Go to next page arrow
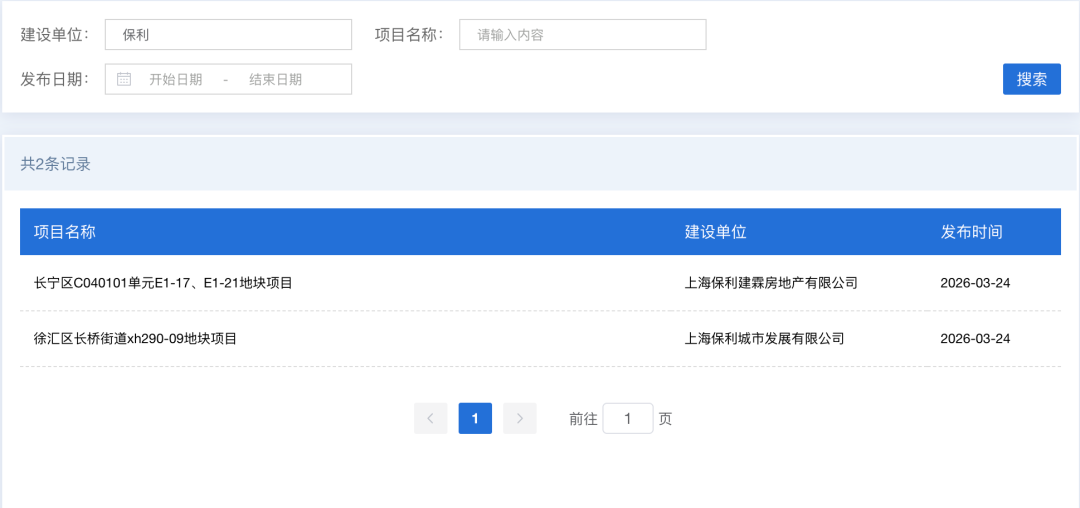Image resolution: width=1080 pixels, height=508 pixels. (x=520, y=418)
